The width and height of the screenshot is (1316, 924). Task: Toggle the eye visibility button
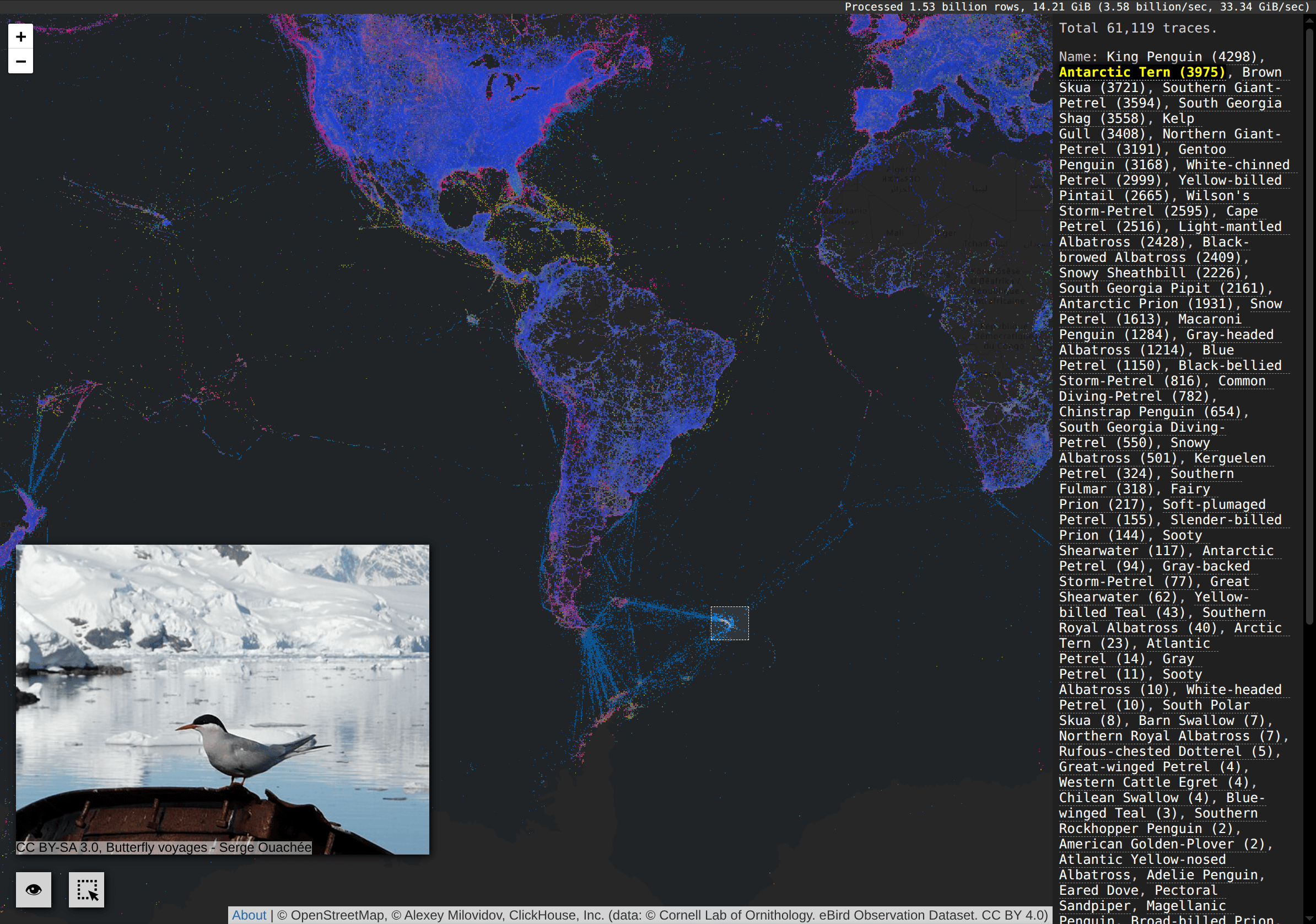33,890
